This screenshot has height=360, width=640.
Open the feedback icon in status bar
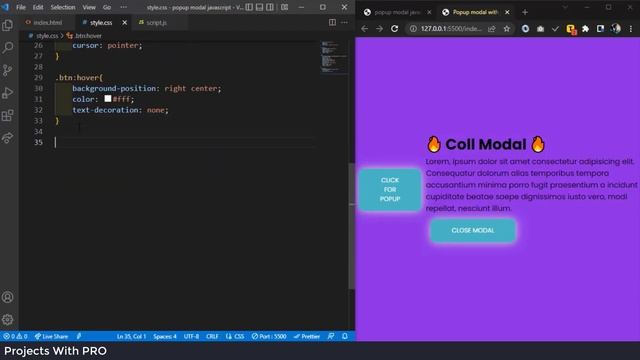tap(331, 336)
